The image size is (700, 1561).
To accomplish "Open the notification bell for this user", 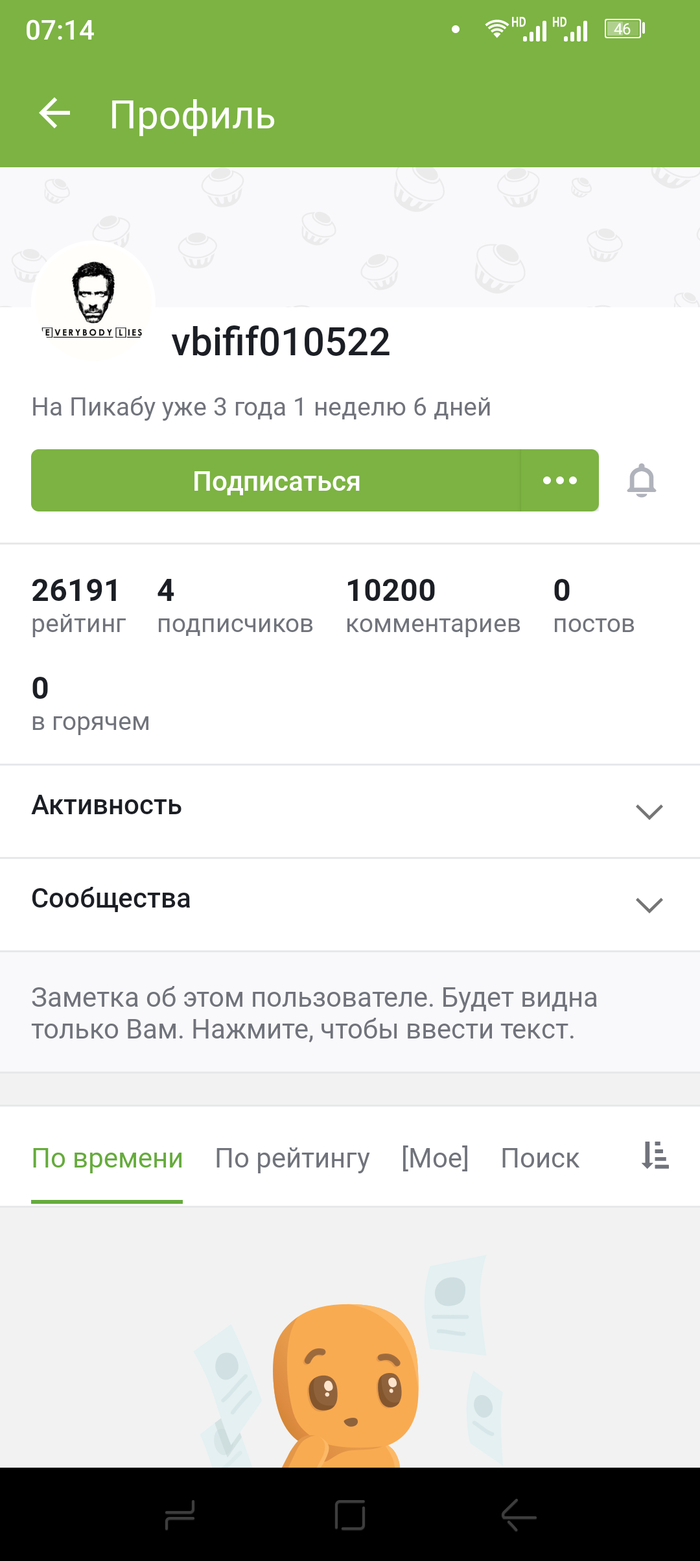I will [x=641, y=480].
